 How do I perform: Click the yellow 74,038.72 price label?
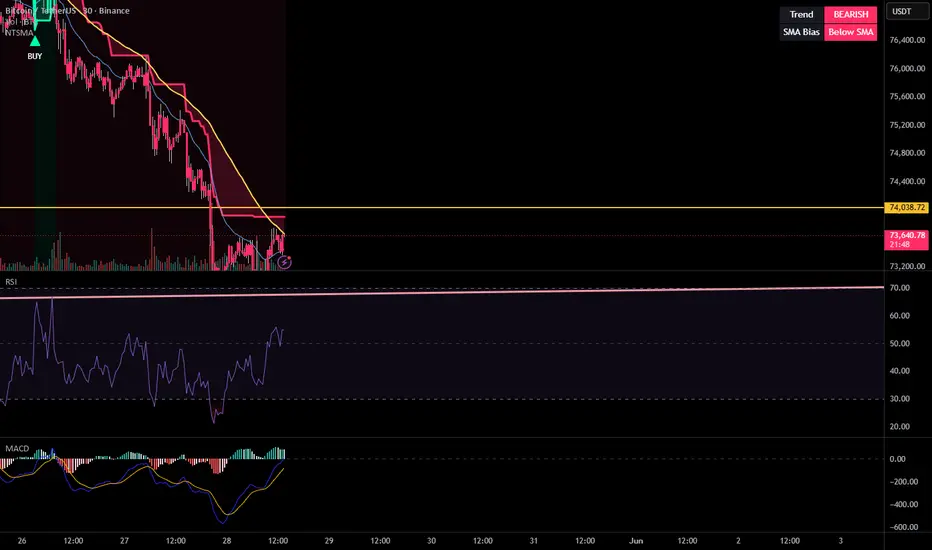pyautogui.click(x=907, y=208)
